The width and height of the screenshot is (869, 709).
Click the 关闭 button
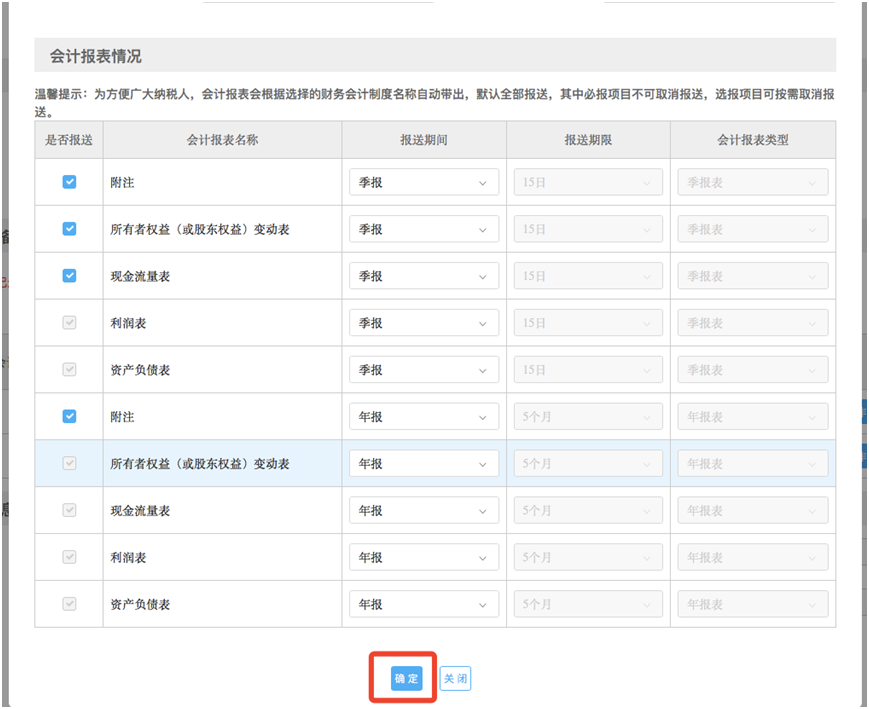[455, 679]
